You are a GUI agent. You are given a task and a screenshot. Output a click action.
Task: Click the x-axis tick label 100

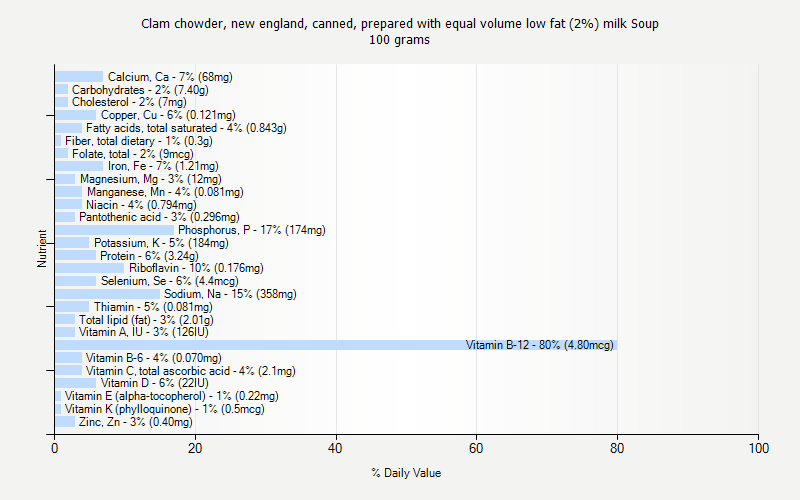pos(759,448)
